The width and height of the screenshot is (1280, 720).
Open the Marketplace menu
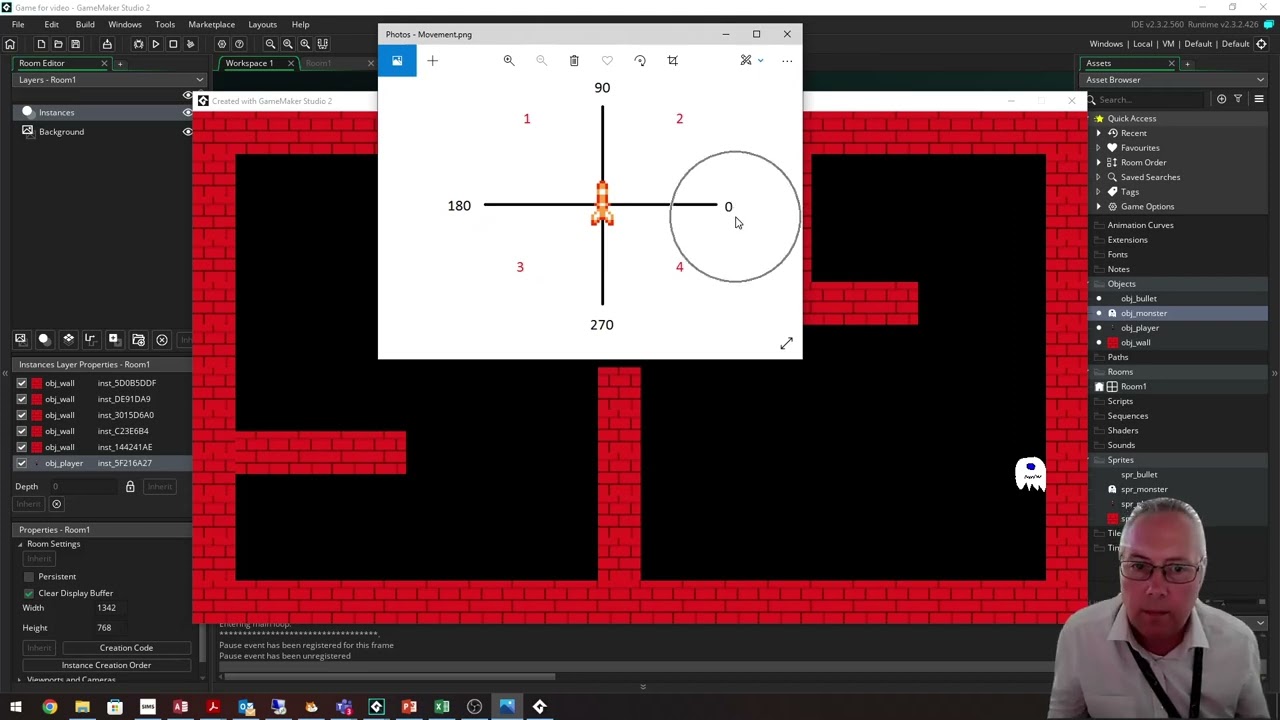211,24
